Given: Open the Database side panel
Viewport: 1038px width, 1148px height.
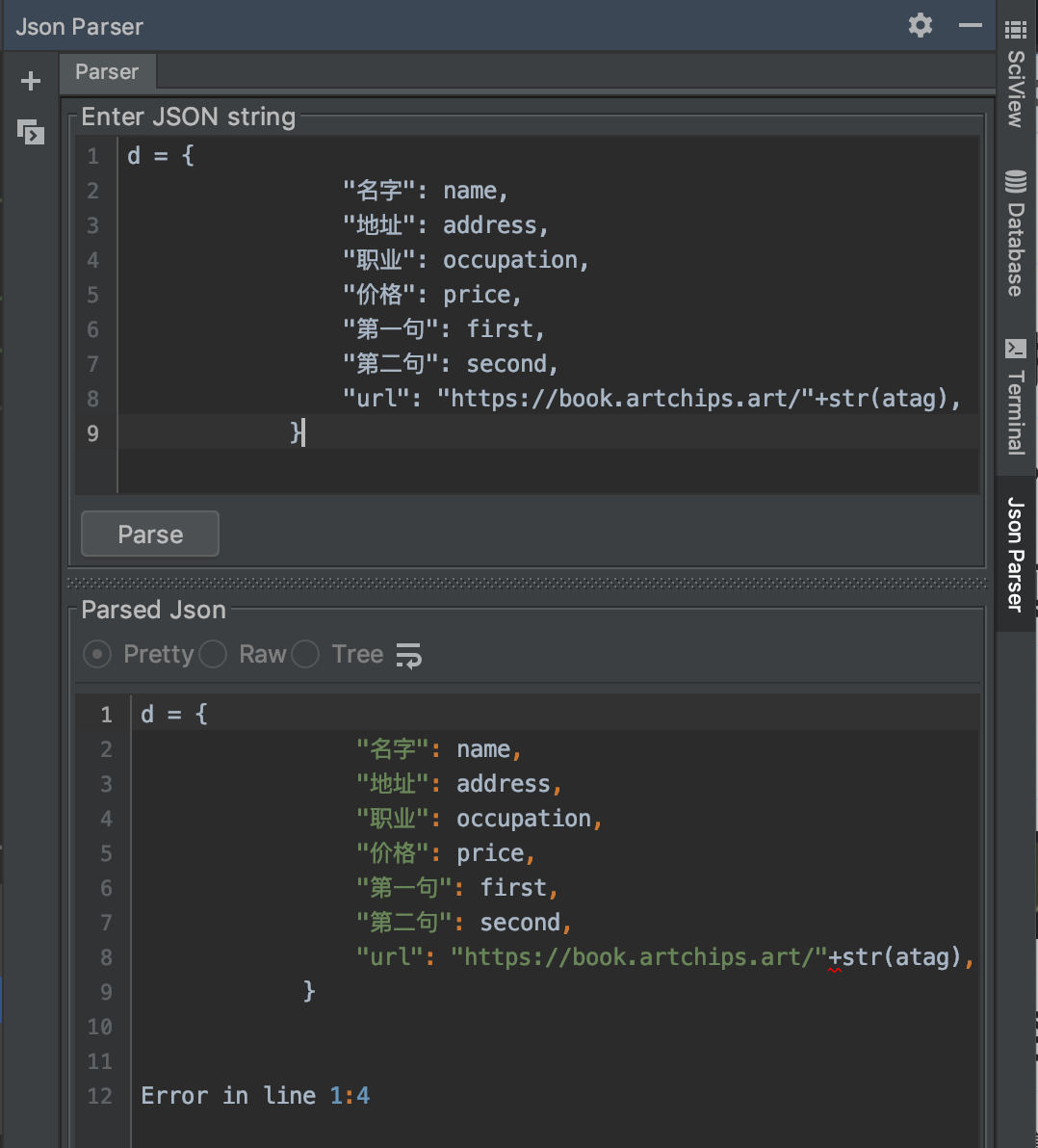Looking at the screenshot, I should point(1016,248).
